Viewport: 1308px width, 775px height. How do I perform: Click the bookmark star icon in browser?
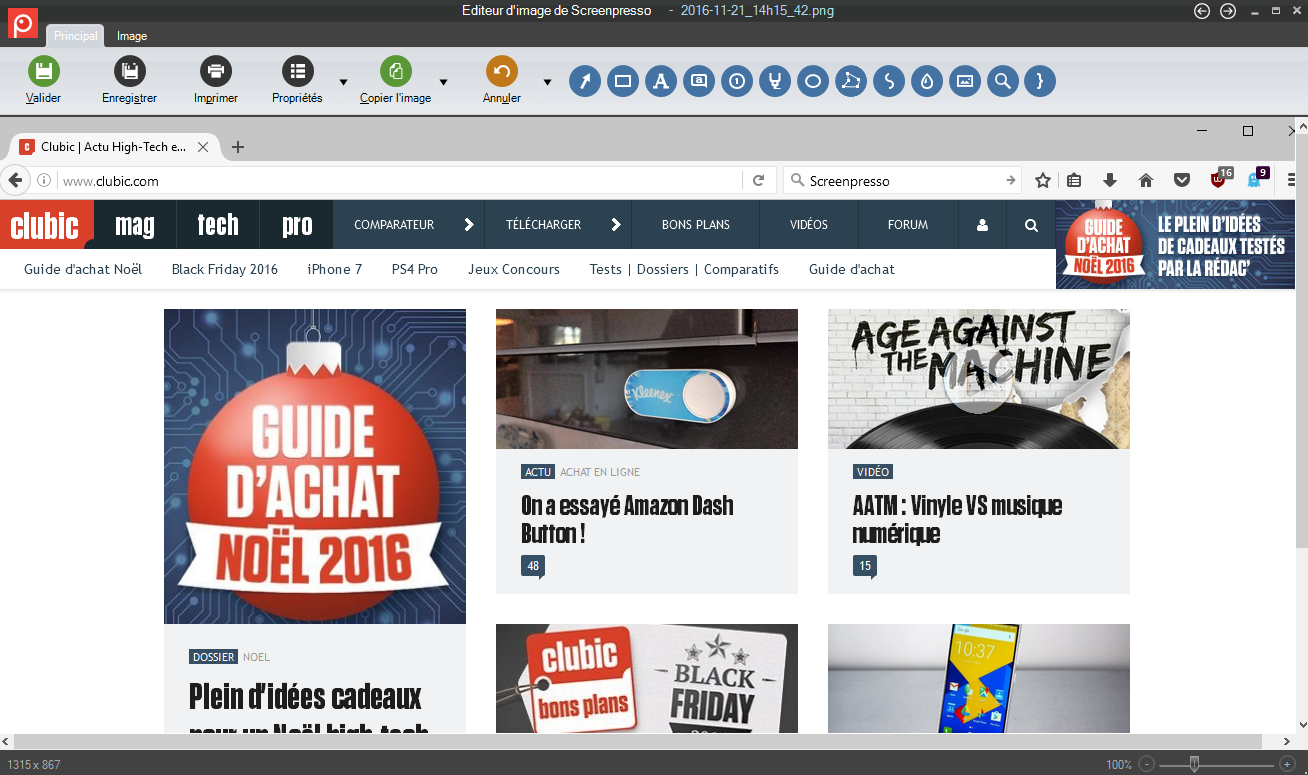(1043, 180)
